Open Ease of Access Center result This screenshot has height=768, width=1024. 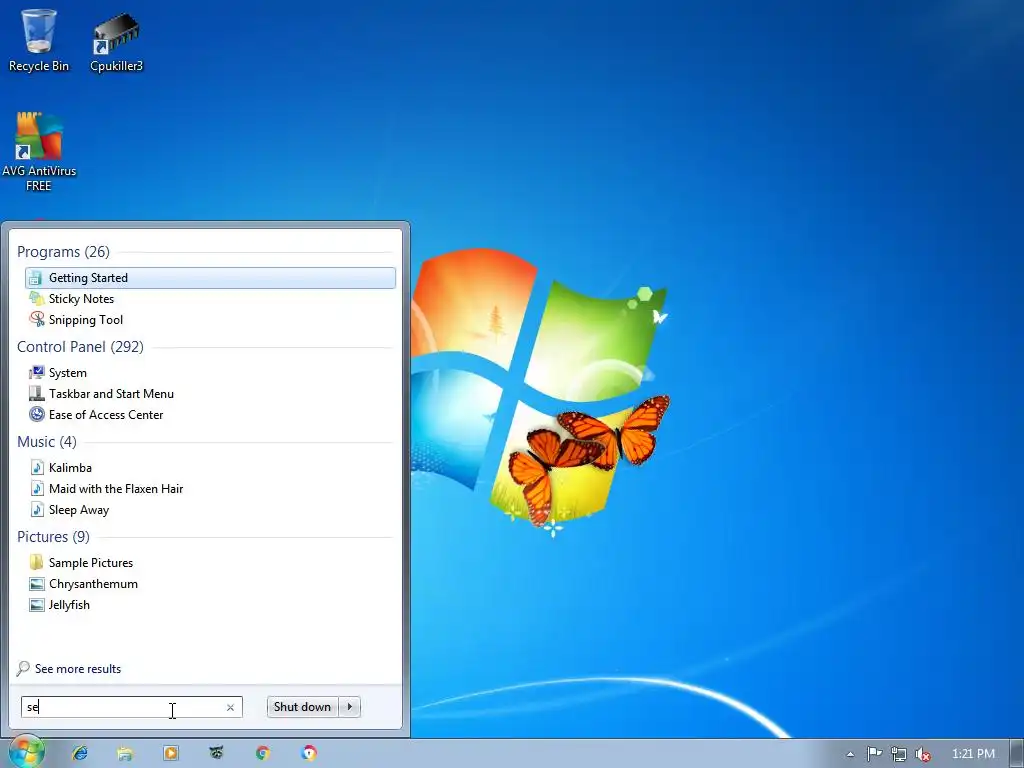210,414
